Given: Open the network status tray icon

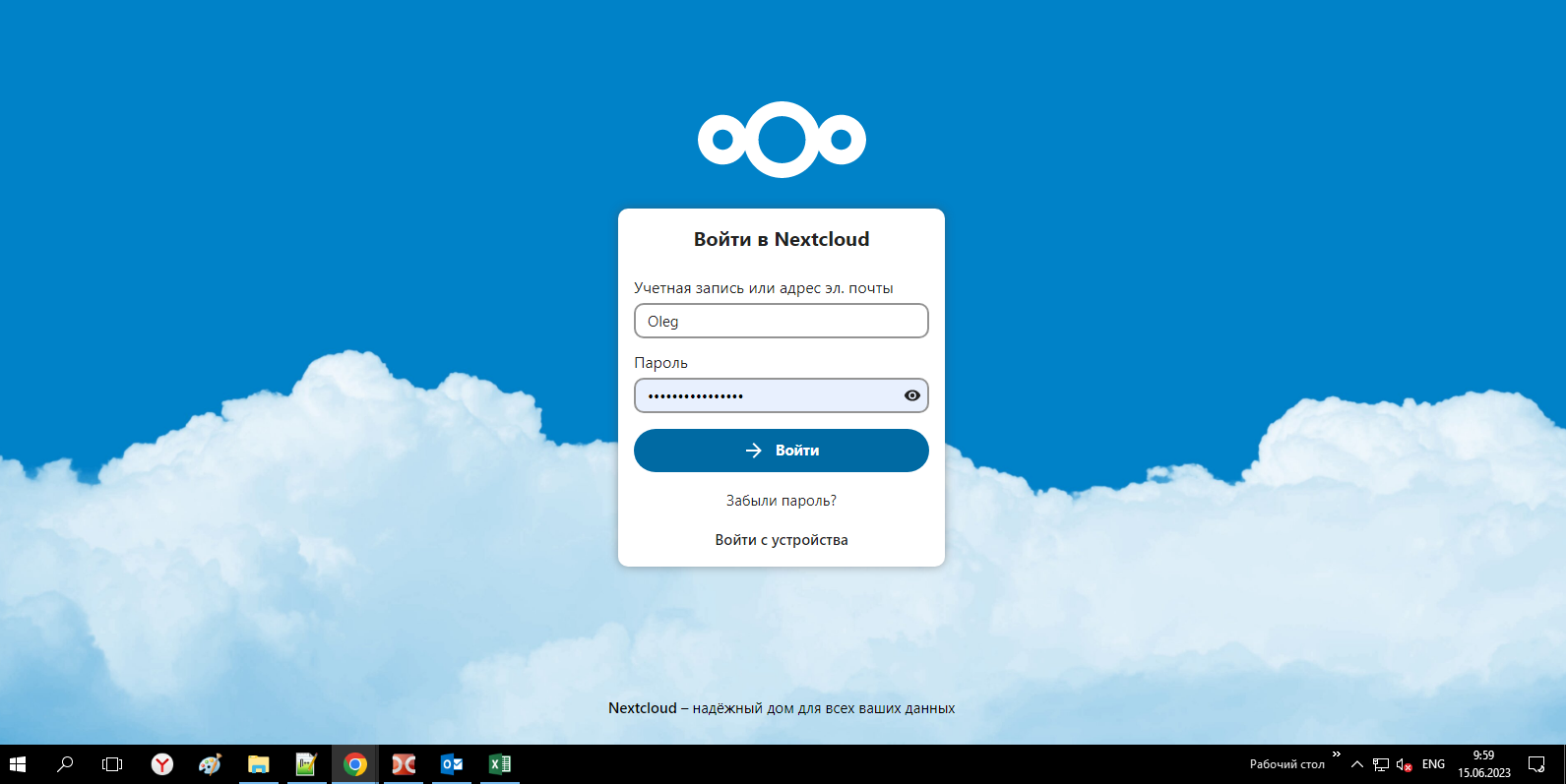Looking at the screenshot, I should [1381, 764].
